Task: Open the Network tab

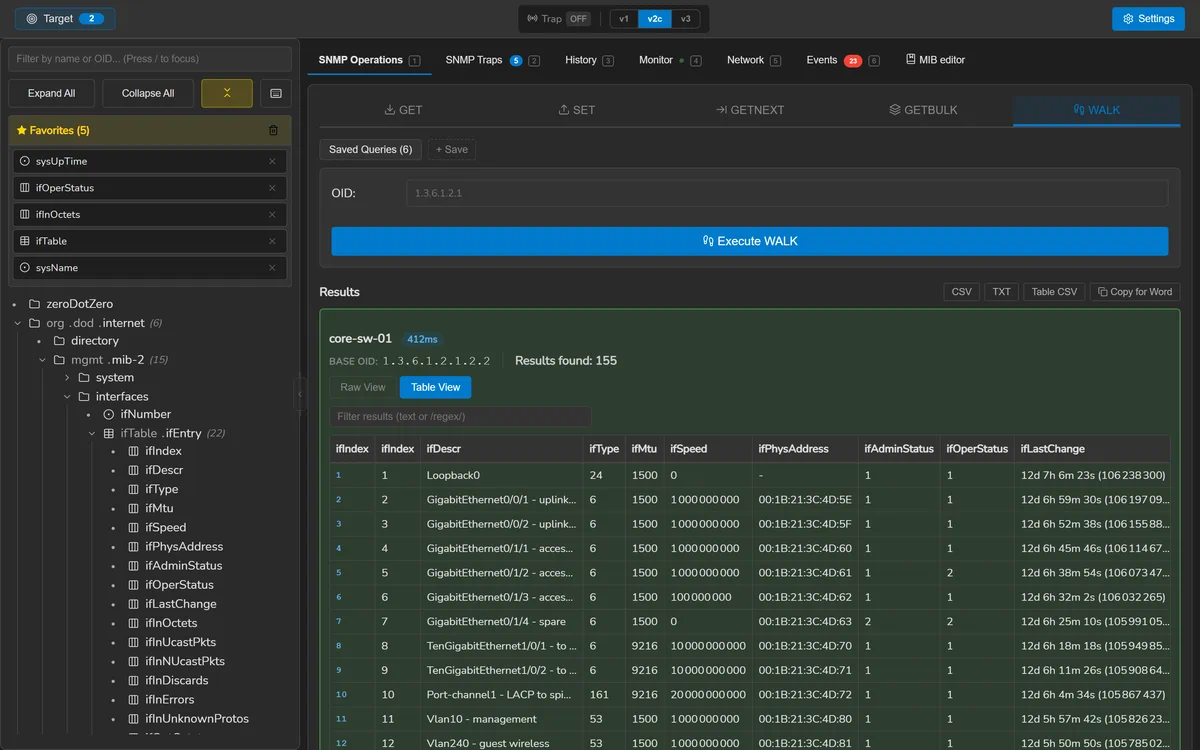Action: pos(754,60)
